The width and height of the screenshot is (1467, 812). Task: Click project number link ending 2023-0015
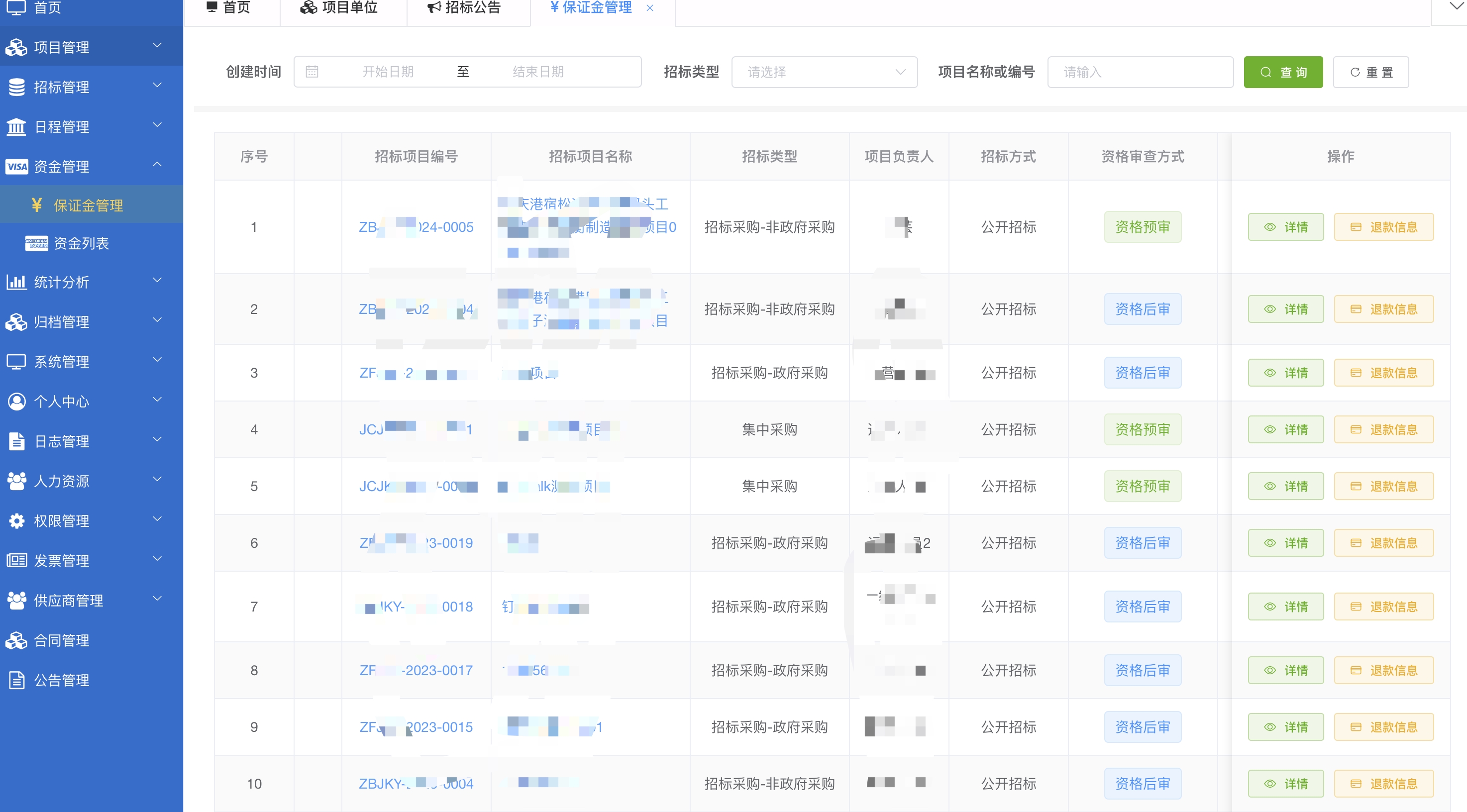(x=416, y=727)
